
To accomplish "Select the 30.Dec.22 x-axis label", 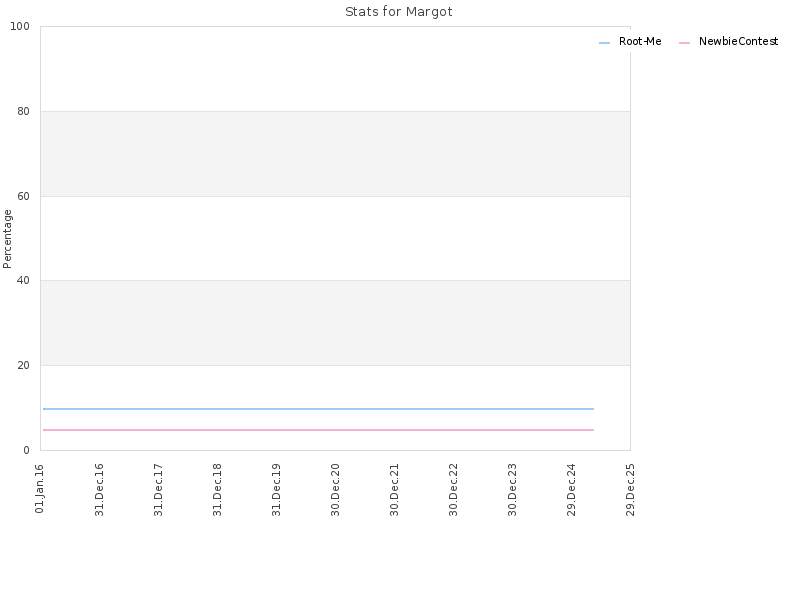I will (454, 490).
